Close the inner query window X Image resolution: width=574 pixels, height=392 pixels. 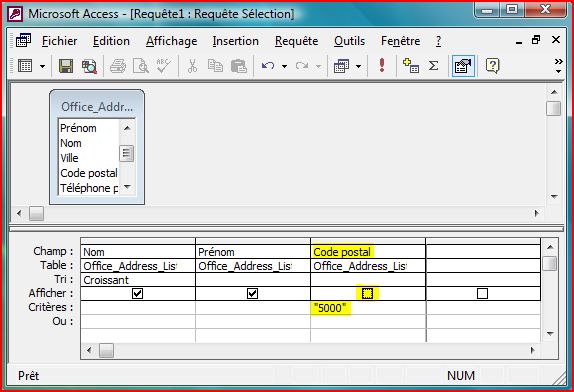556,40
